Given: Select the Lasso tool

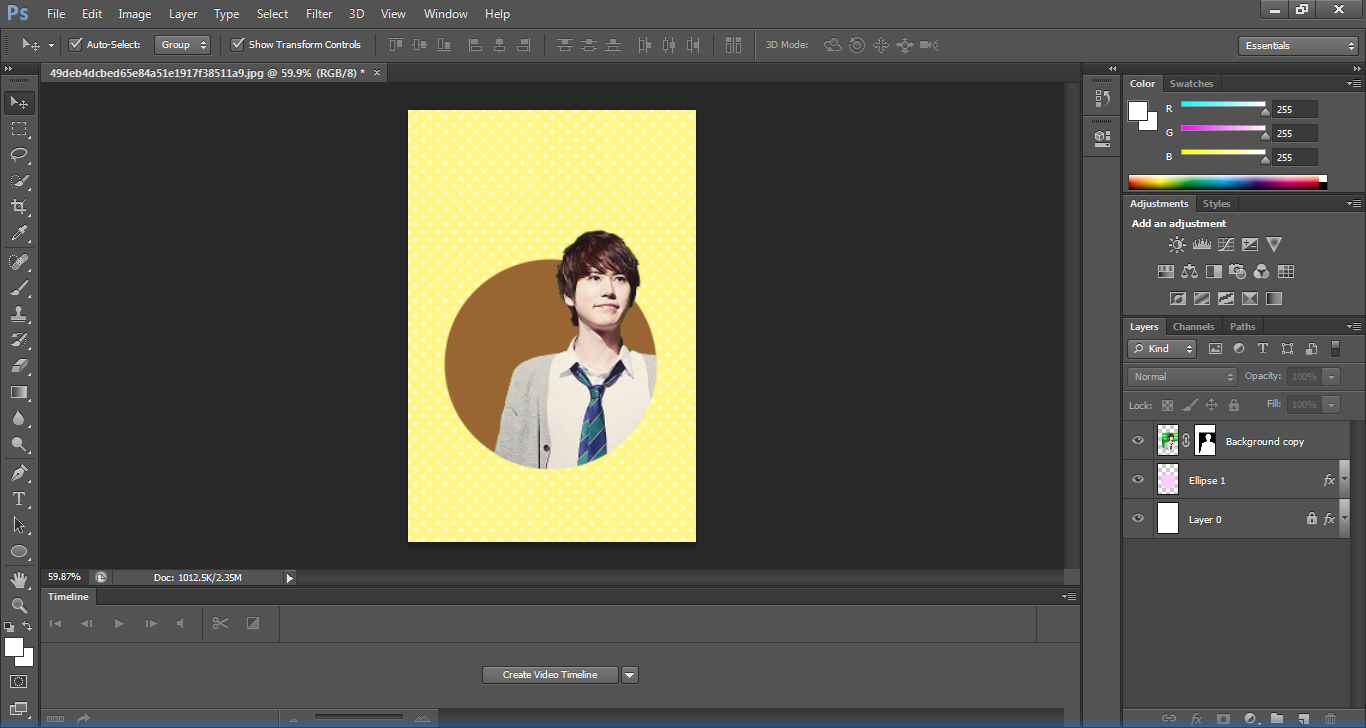Looking at the screenshot, I should 19,155.
